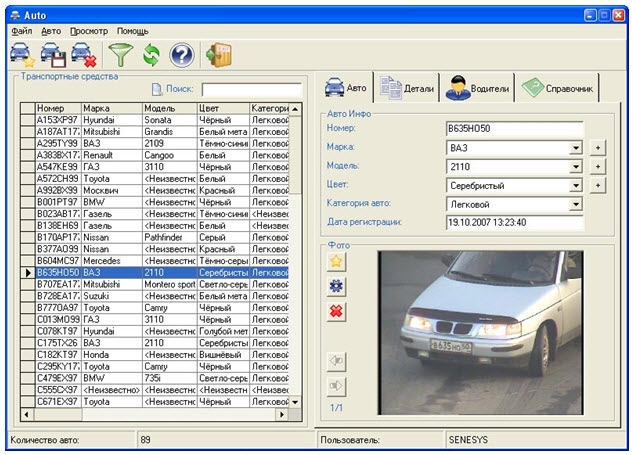Click the 89 car count status value

(x=226, y=440)
